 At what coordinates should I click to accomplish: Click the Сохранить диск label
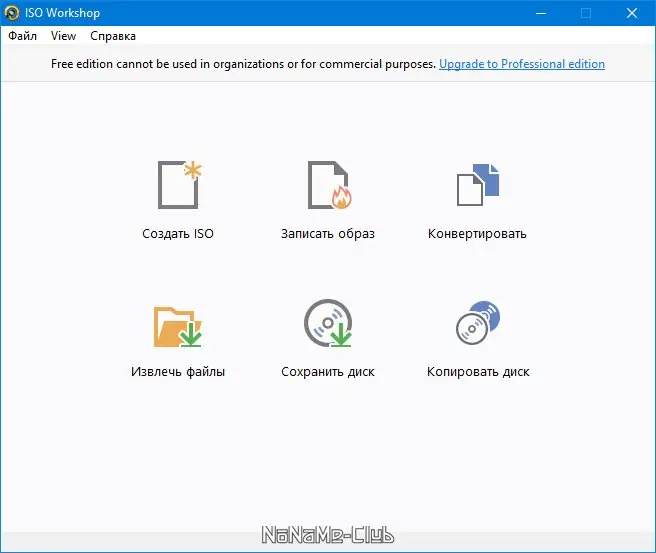pos(328,371)
